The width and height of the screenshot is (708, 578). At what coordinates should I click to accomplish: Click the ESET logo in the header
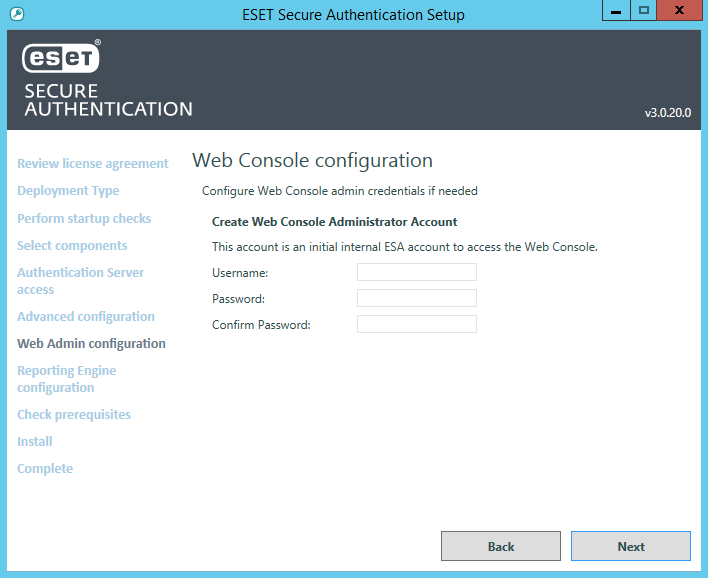point(62,60)
